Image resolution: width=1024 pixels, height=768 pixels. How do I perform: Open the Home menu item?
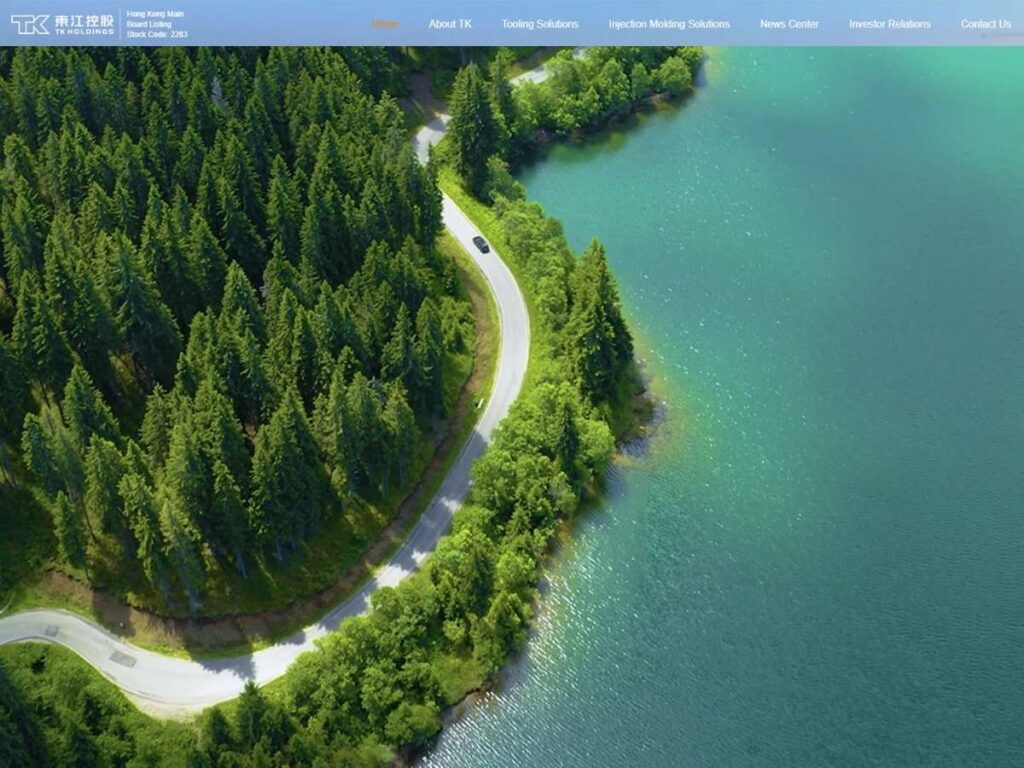point(385,24)
